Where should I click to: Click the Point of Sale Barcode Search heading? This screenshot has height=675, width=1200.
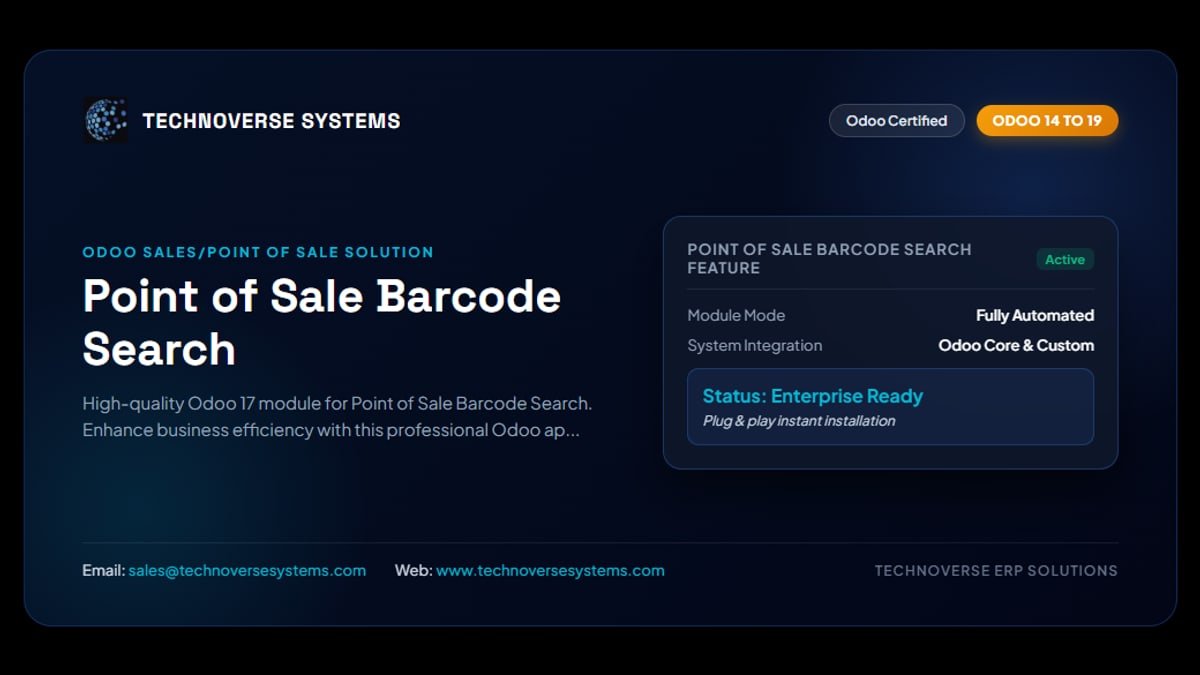tap(322, 323)
